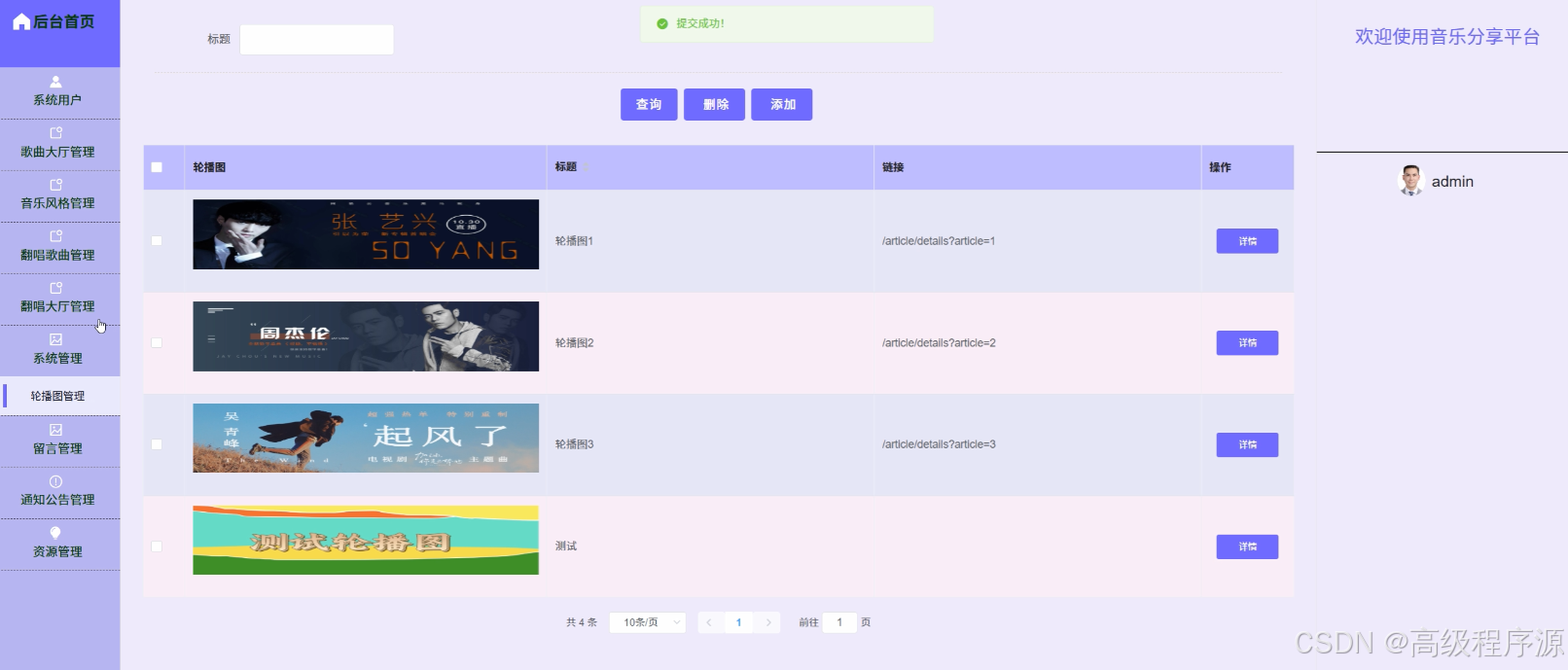
Task: Click the icon above 翻唱大厅管理
Action: pos(55,288)
